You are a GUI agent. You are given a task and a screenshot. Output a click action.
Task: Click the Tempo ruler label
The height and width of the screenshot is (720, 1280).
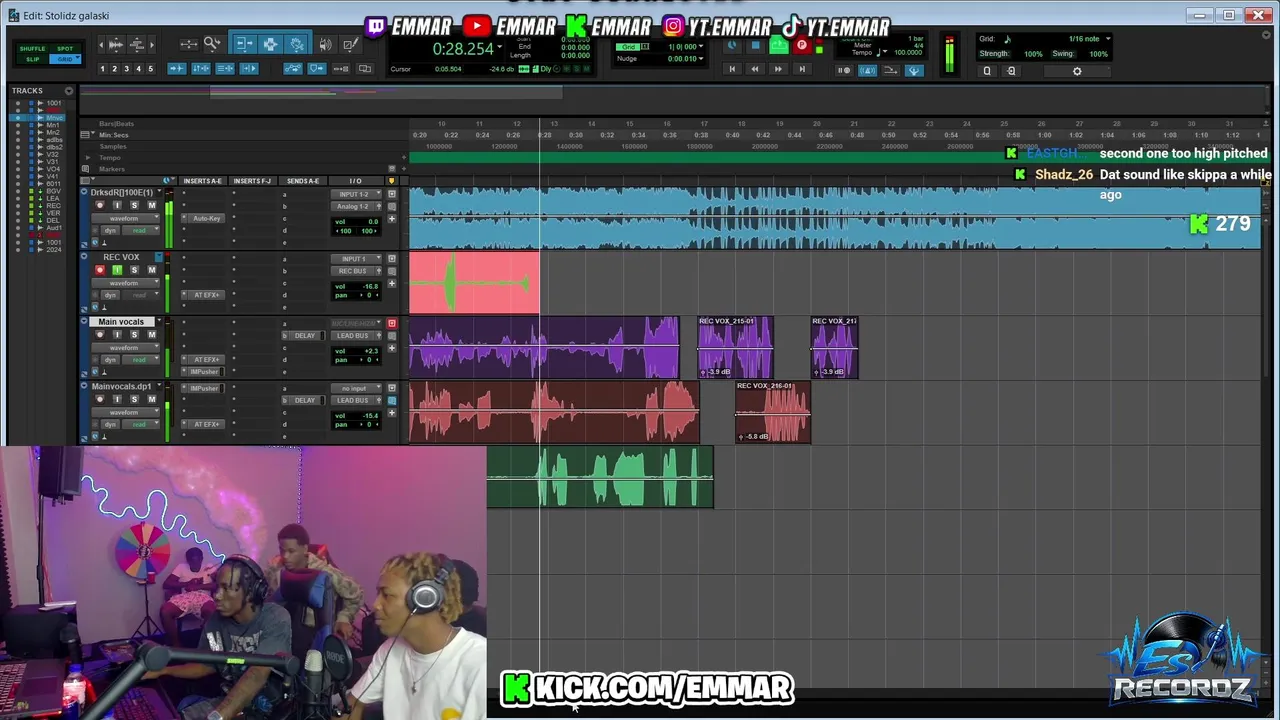coord(110,158)
